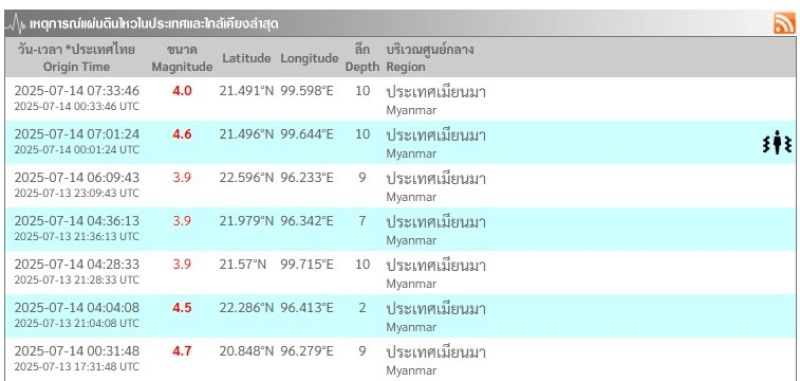Click the 04:28:33 earthquake at 99.715°E

400,272
